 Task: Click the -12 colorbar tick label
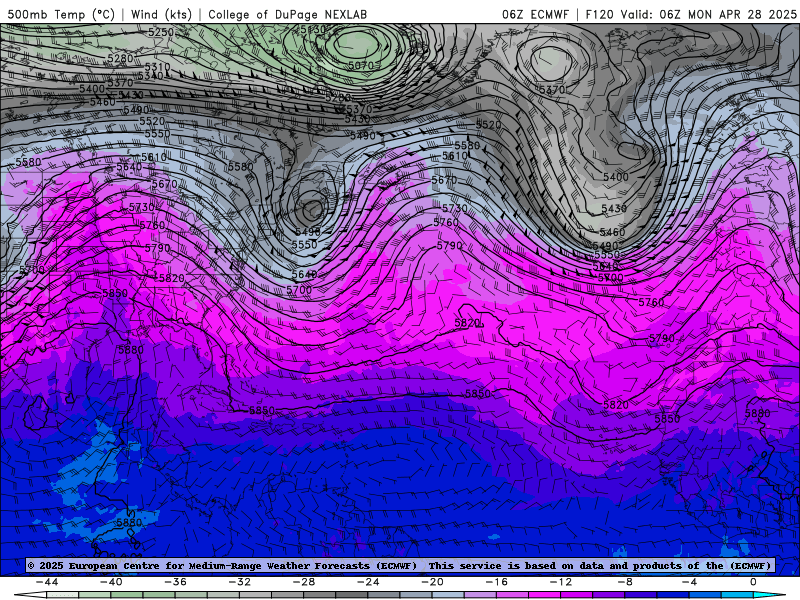pos(561,582)
